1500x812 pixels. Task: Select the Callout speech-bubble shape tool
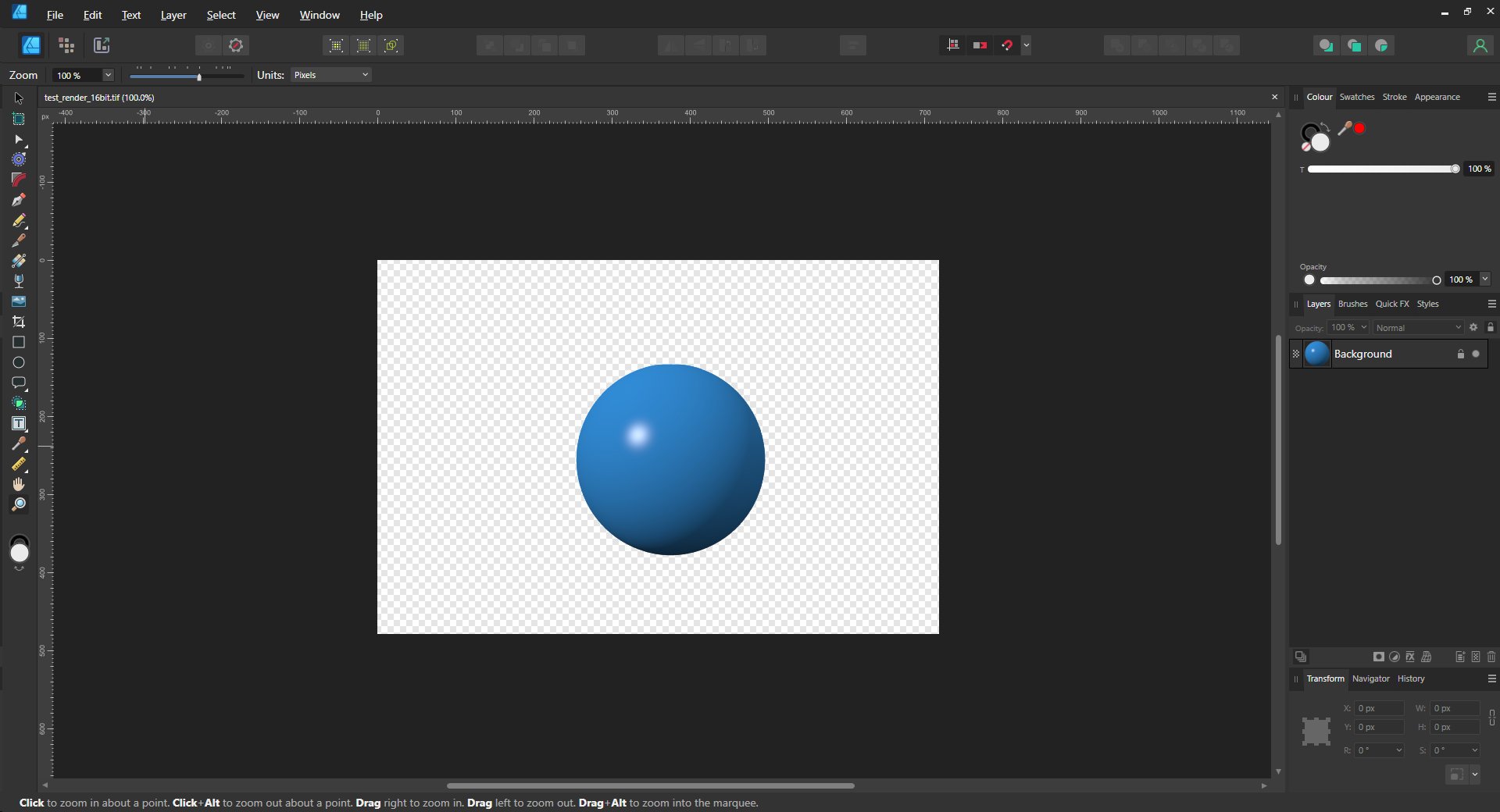coord(19,383)
